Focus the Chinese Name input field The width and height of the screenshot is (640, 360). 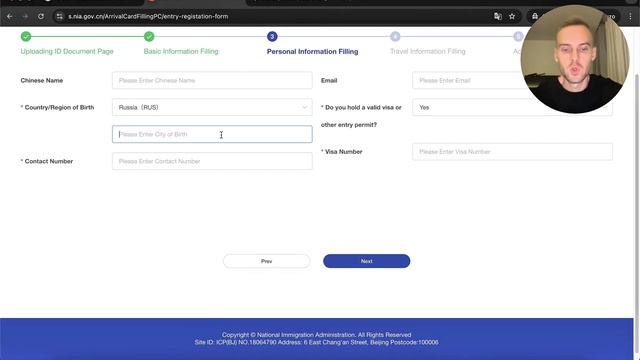(x=212, y=80)
